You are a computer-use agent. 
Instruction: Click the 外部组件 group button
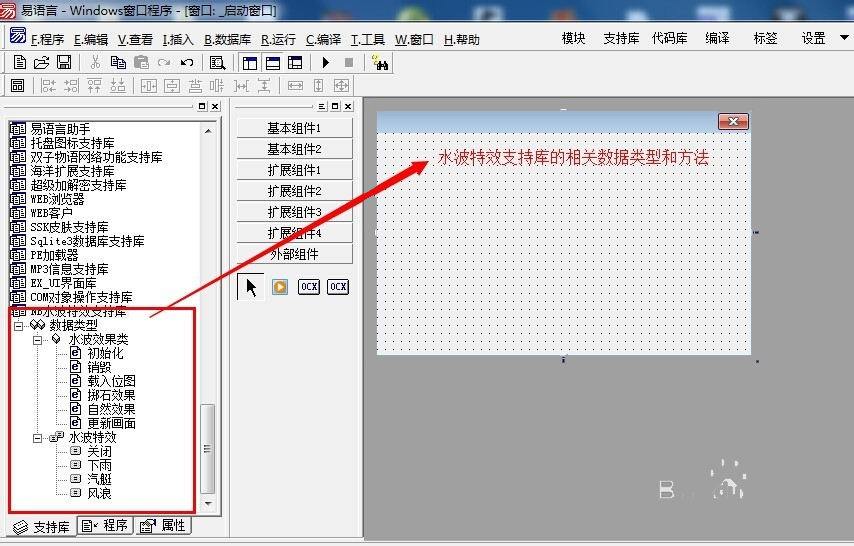pos(294,254)
